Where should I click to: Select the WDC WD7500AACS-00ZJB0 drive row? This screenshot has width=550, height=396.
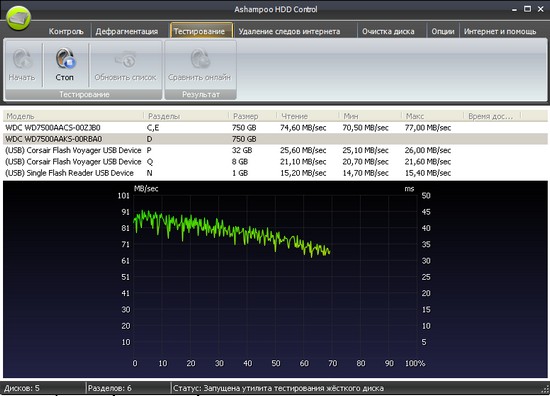coord(275,128)
